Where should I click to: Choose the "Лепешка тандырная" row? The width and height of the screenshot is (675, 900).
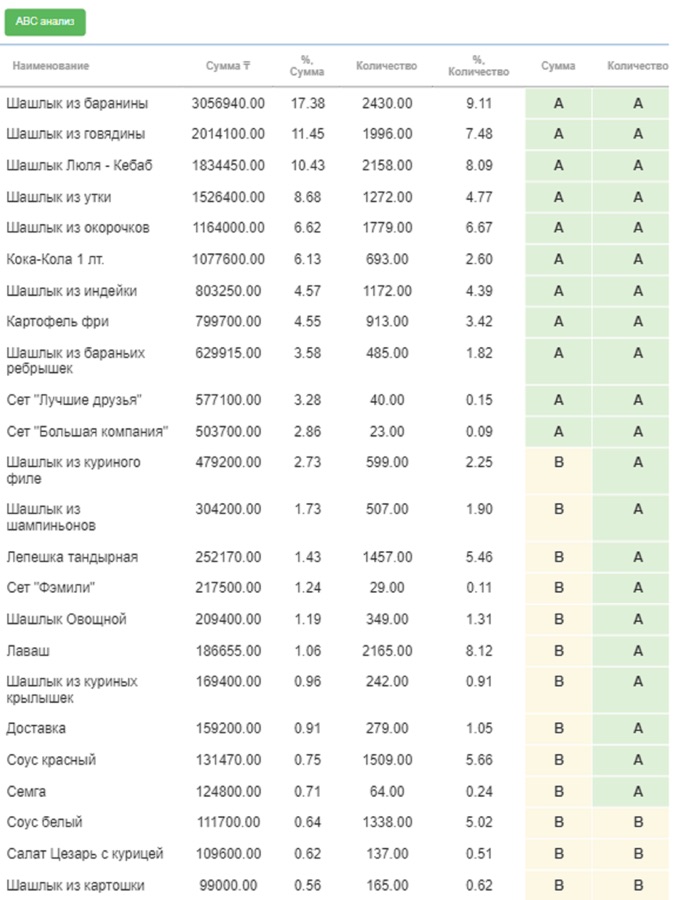click(x=72, y=557)
